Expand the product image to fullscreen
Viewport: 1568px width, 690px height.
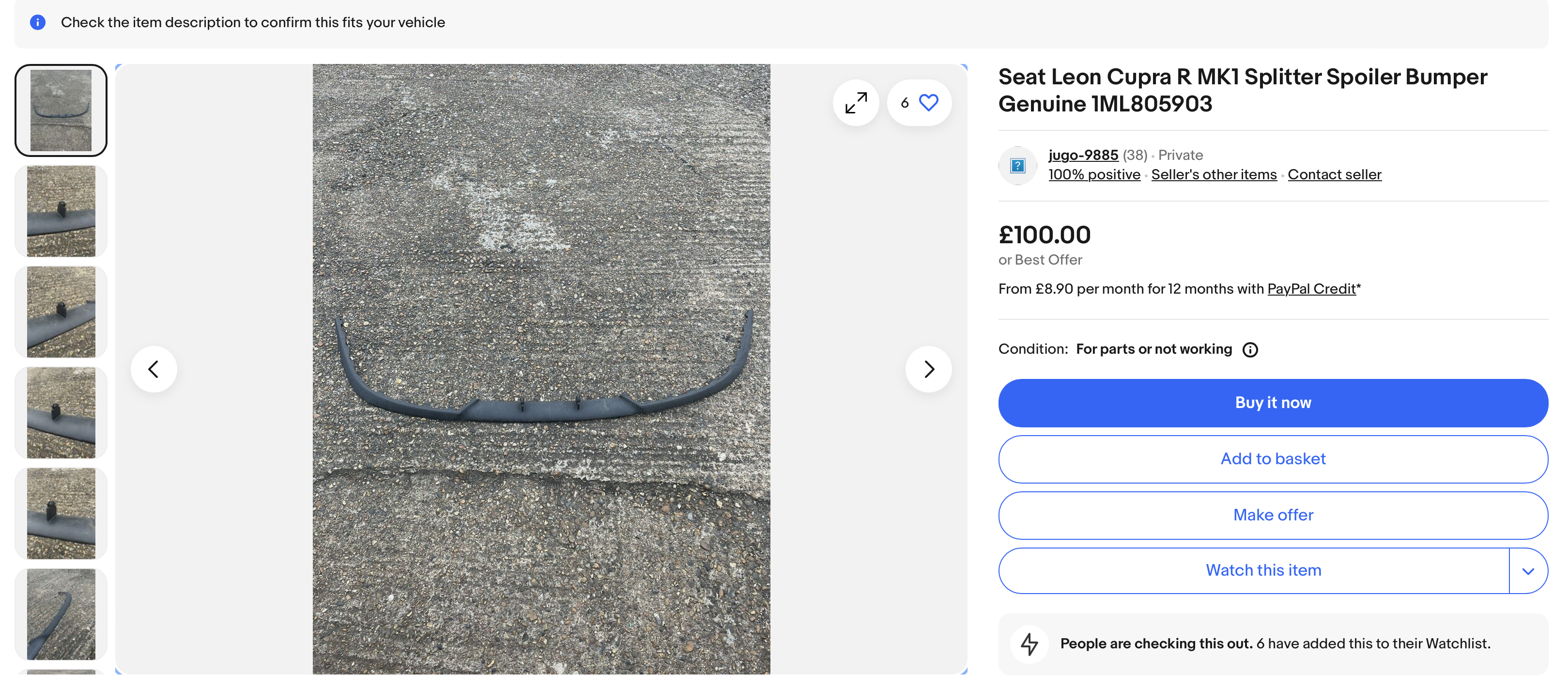[x=855, y=103]
